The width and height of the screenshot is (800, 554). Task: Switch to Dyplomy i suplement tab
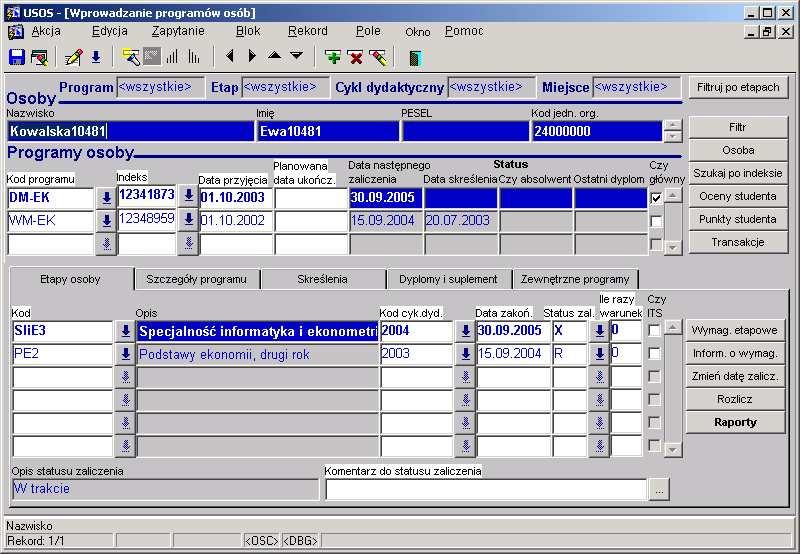[x=448, y=279]
